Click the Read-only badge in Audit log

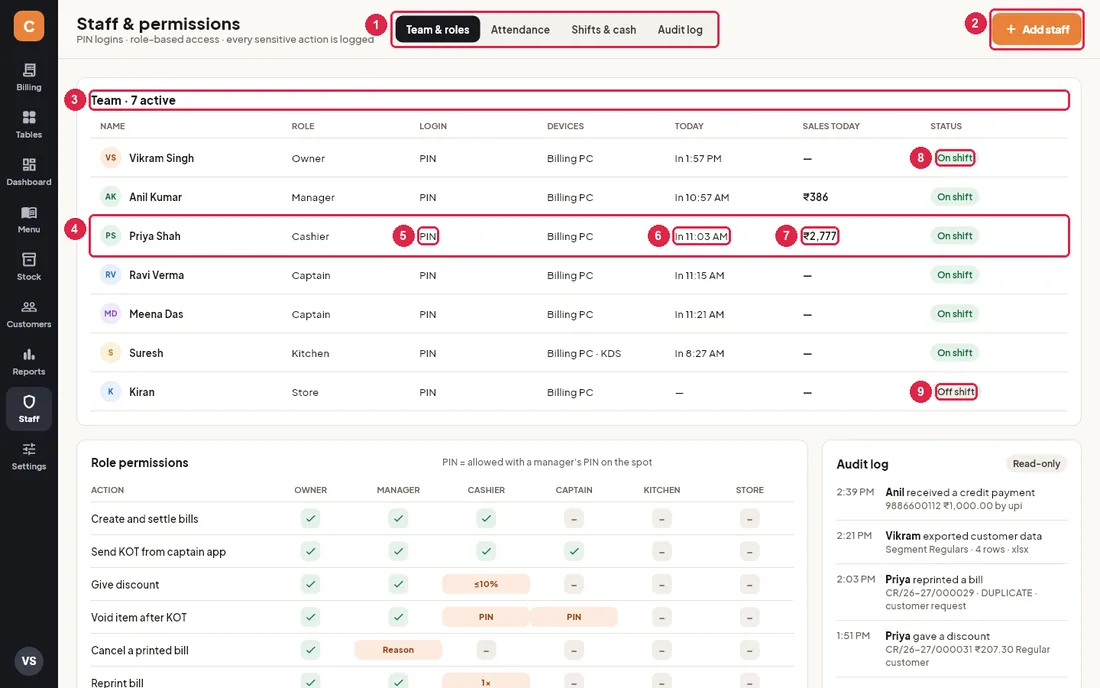click(x=1036, y=464)
